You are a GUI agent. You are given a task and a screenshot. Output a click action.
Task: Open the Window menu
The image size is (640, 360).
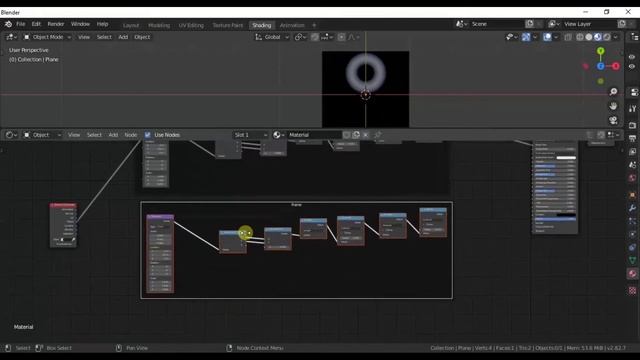[80, 24]
